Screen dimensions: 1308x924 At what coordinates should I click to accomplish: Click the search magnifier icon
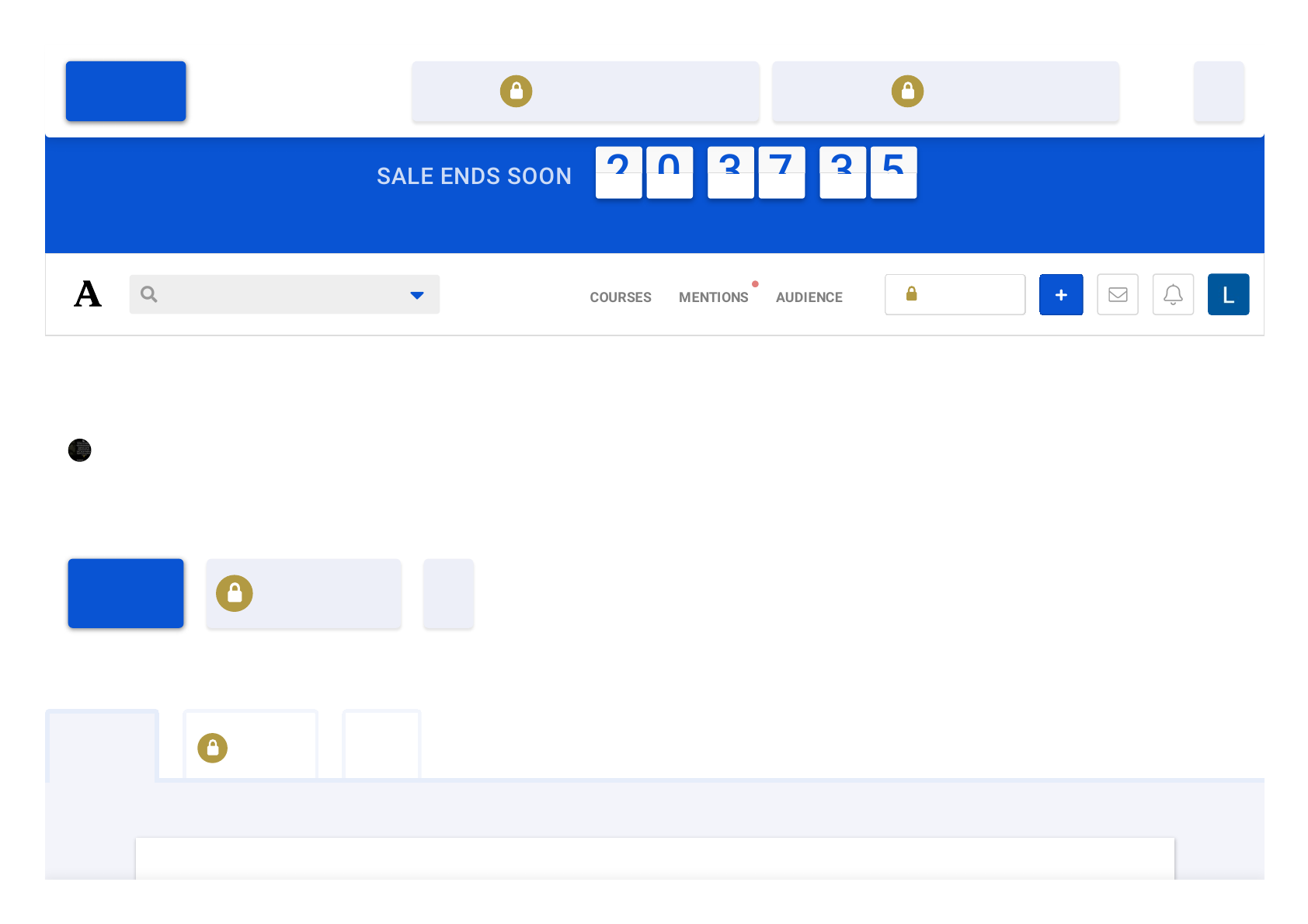[x=149, y=294]
